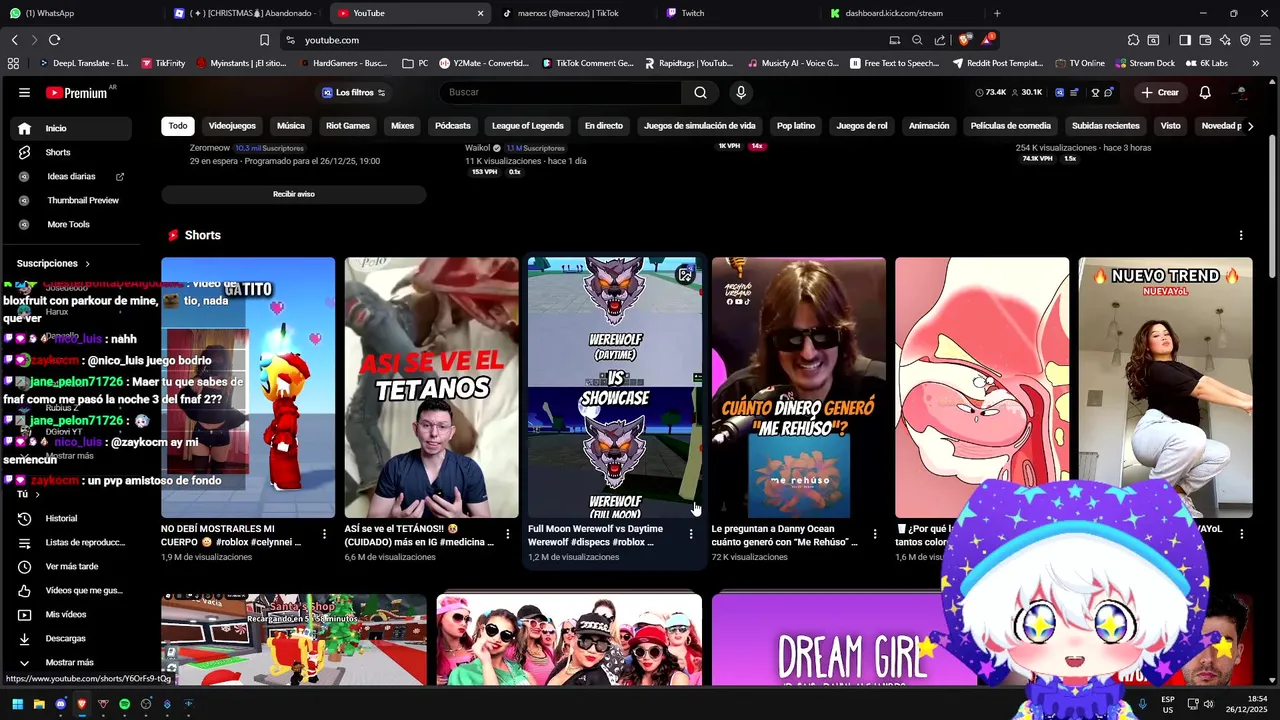The height and width of the screenshot is (720, 1280).
Task: Expand sidebar with Mostrar más
Action: click(x=70, y=662)
